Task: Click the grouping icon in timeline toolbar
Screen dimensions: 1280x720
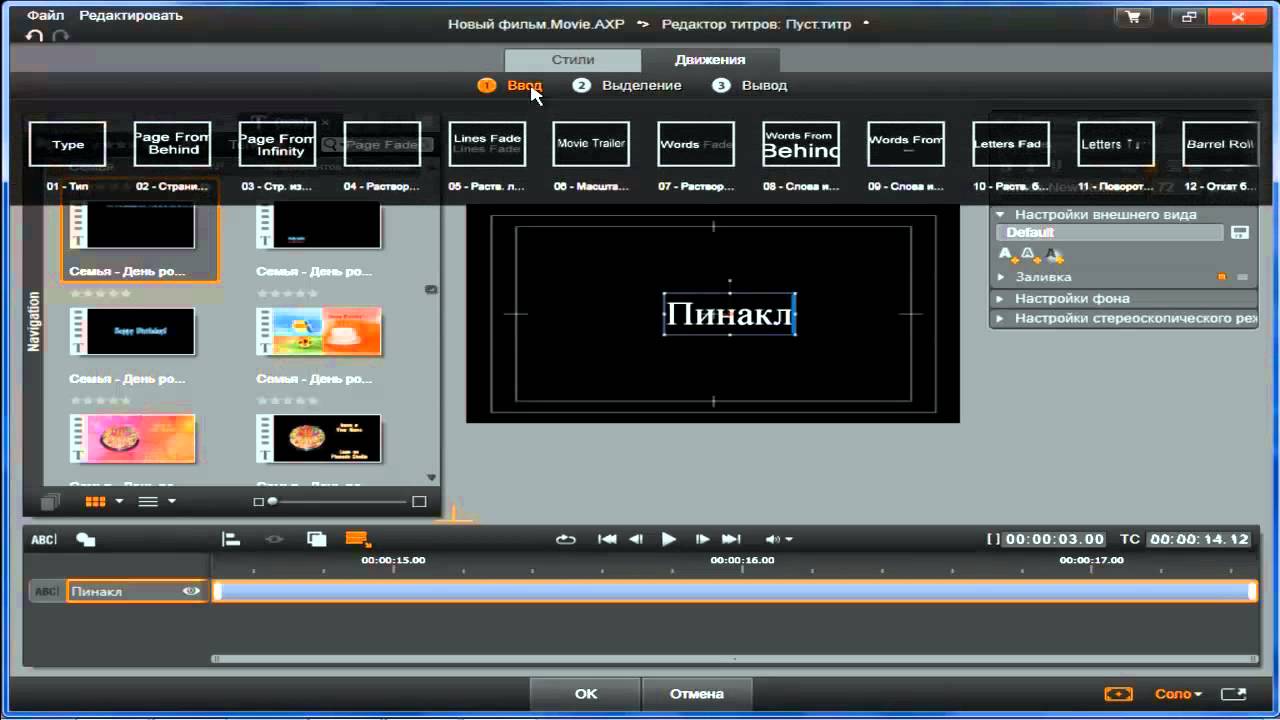Action: (x=274, y=539)
